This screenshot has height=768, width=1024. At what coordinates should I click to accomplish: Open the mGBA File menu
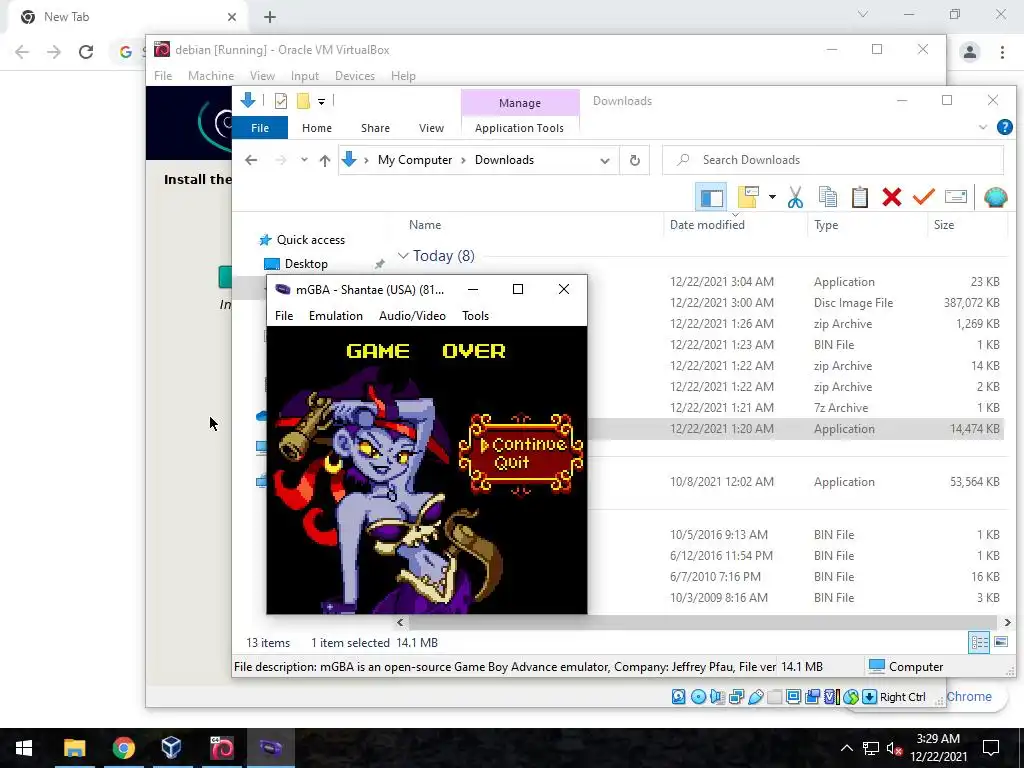pos(284,316)
